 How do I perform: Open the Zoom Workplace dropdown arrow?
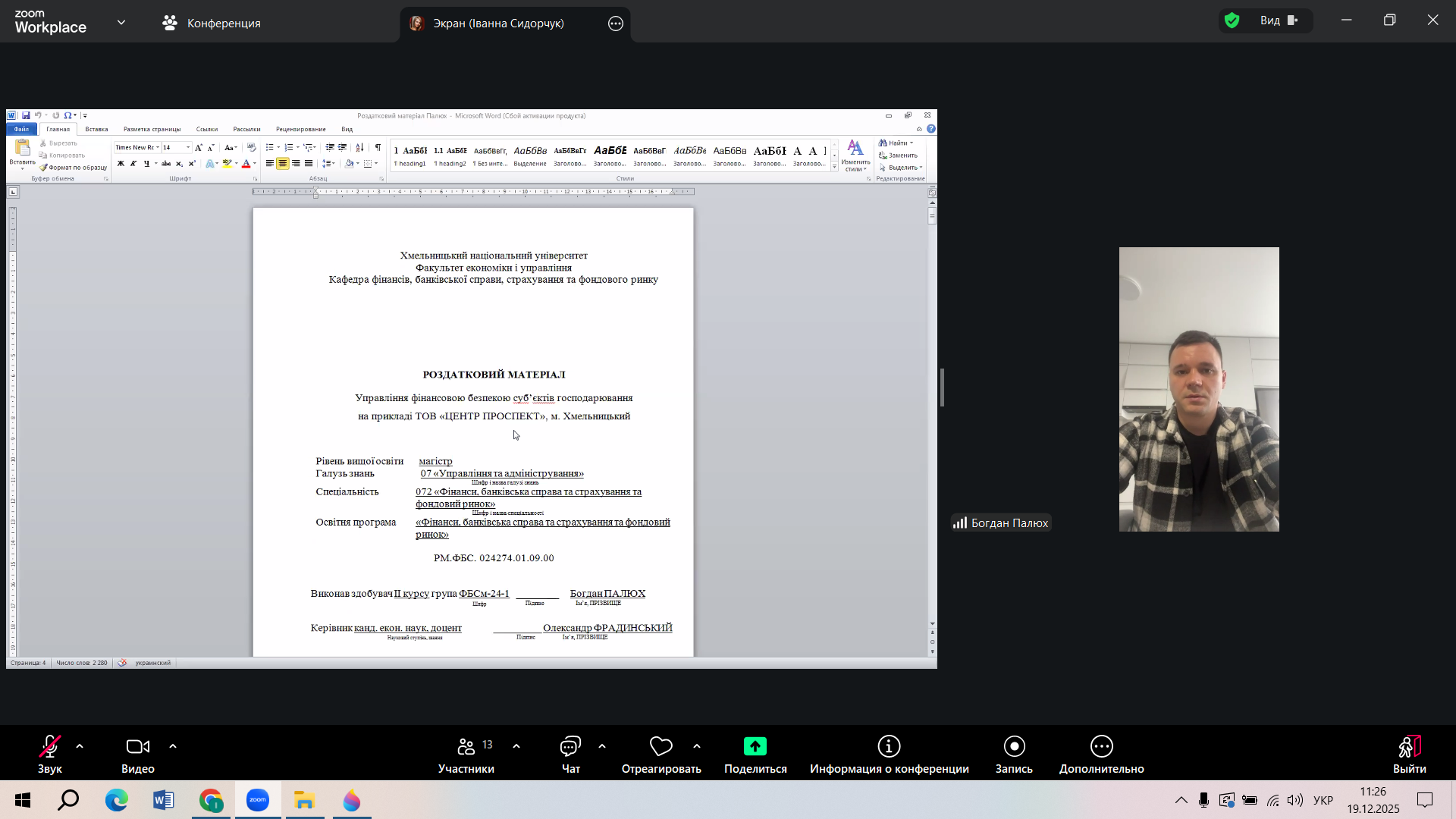(x=121, y=23)
